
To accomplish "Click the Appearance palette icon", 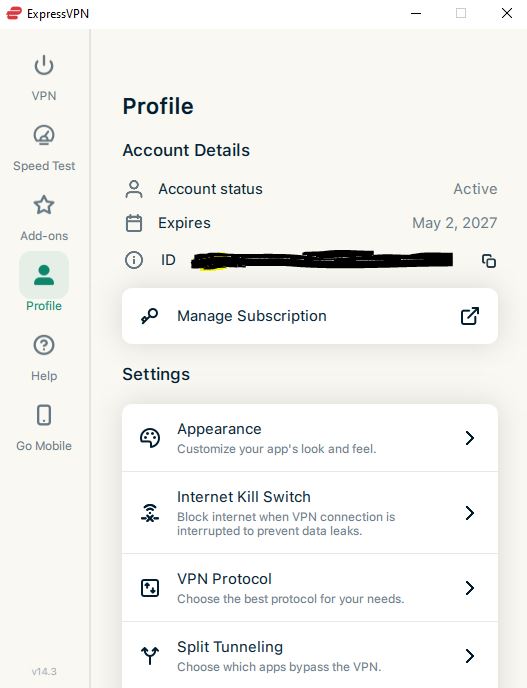I will pos(150,438).
